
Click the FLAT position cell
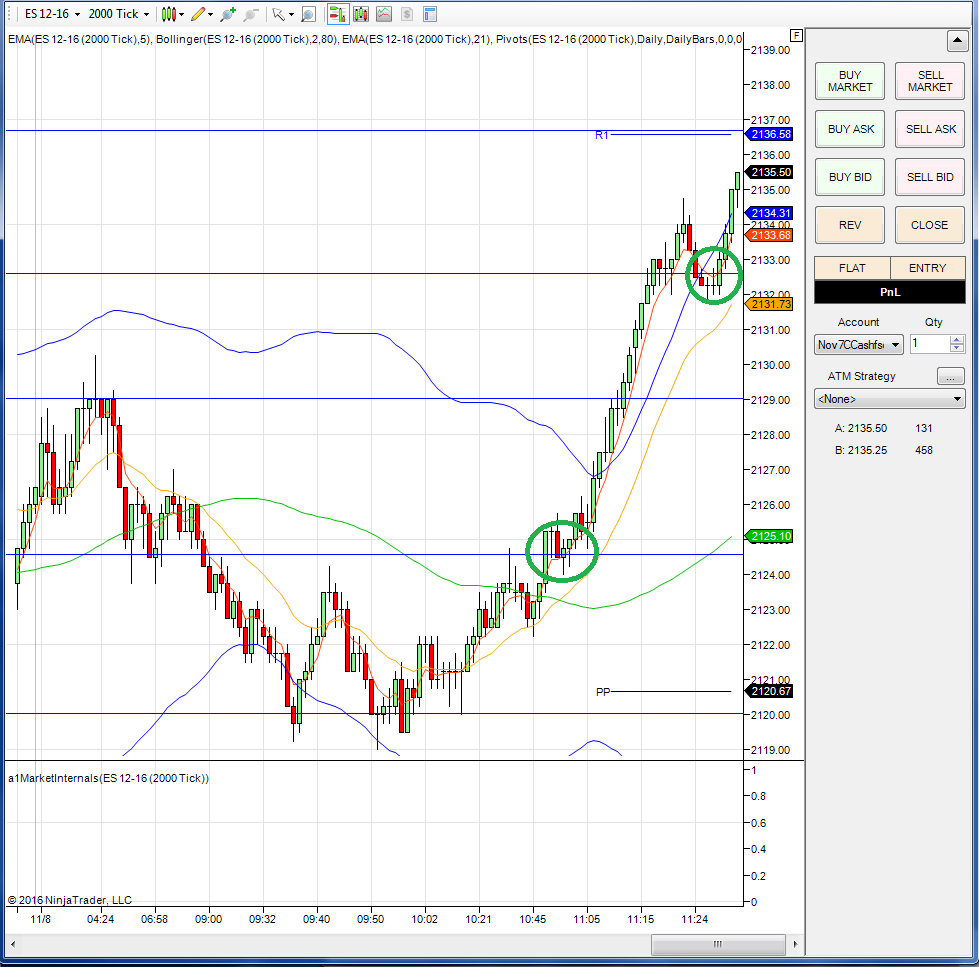click(852, 268)
